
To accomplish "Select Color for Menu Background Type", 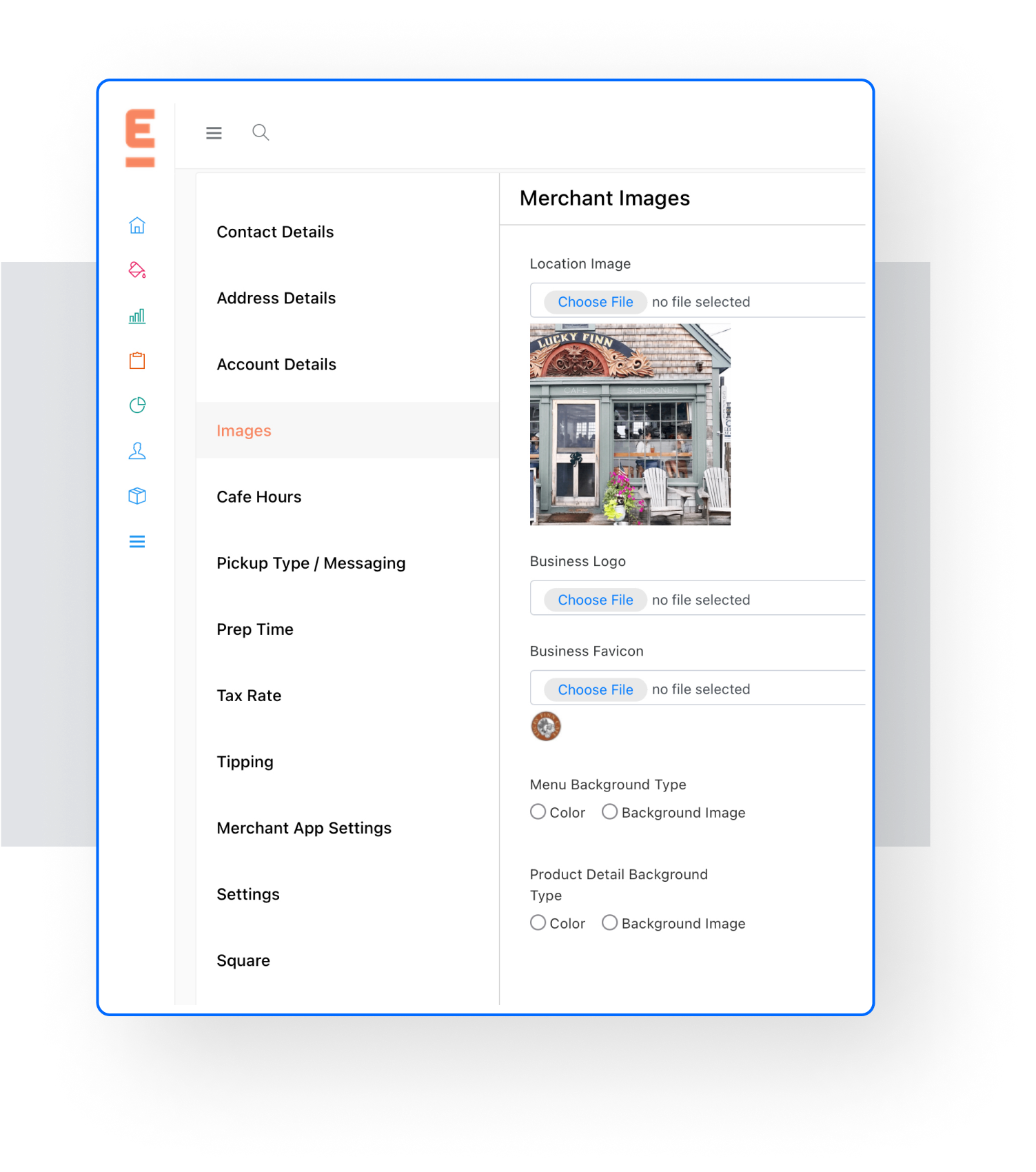I will 538,812.
